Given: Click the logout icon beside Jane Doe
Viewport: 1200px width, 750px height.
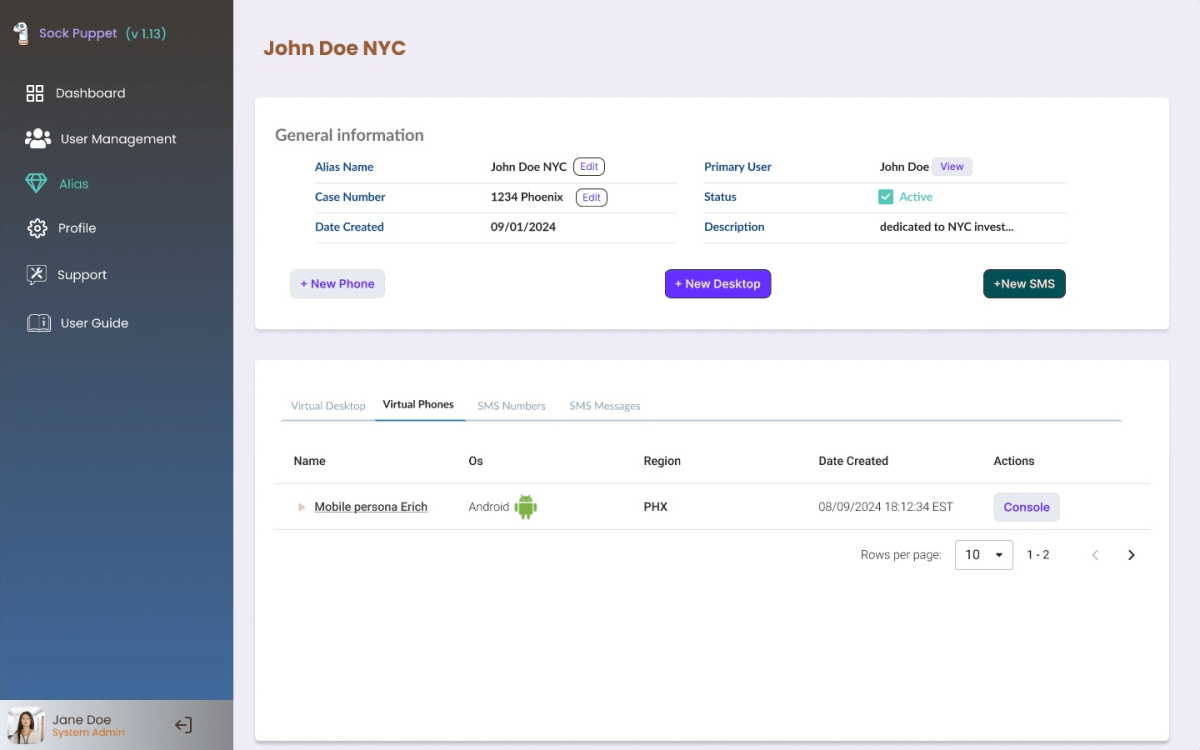Looking at the screenshot, I should [x=183, y=726].
